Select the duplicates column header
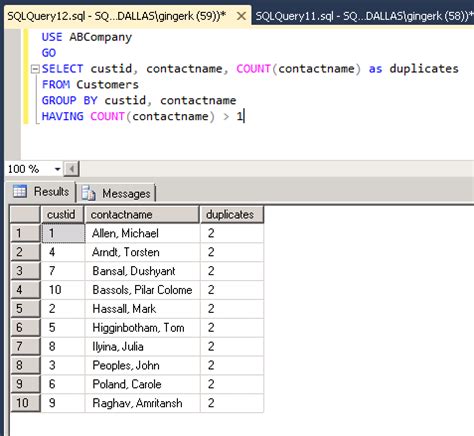This screenshot has width=474, height=436. (x=232, y=214)
